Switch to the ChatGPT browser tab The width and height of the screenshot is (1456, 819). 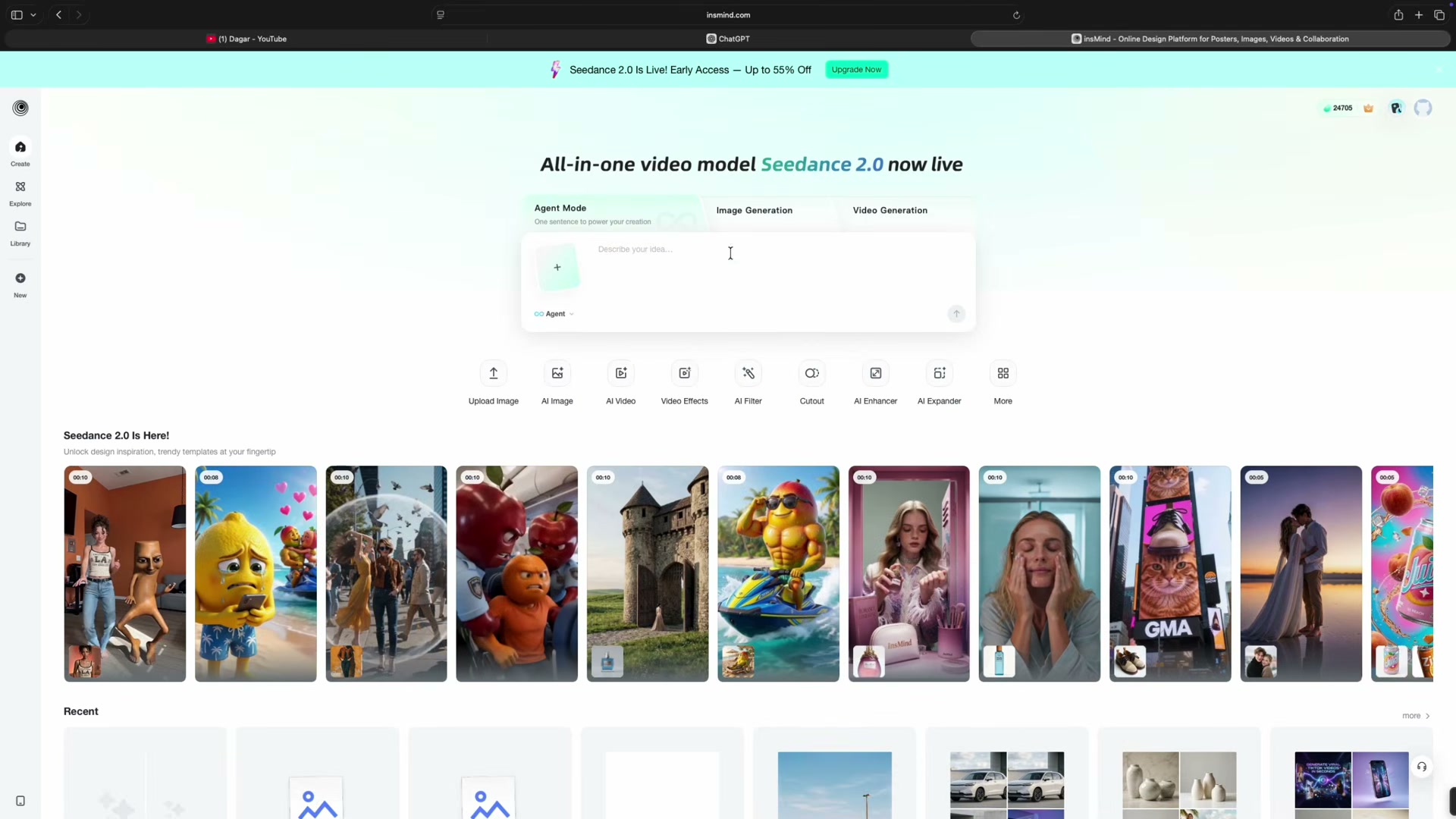728,39
